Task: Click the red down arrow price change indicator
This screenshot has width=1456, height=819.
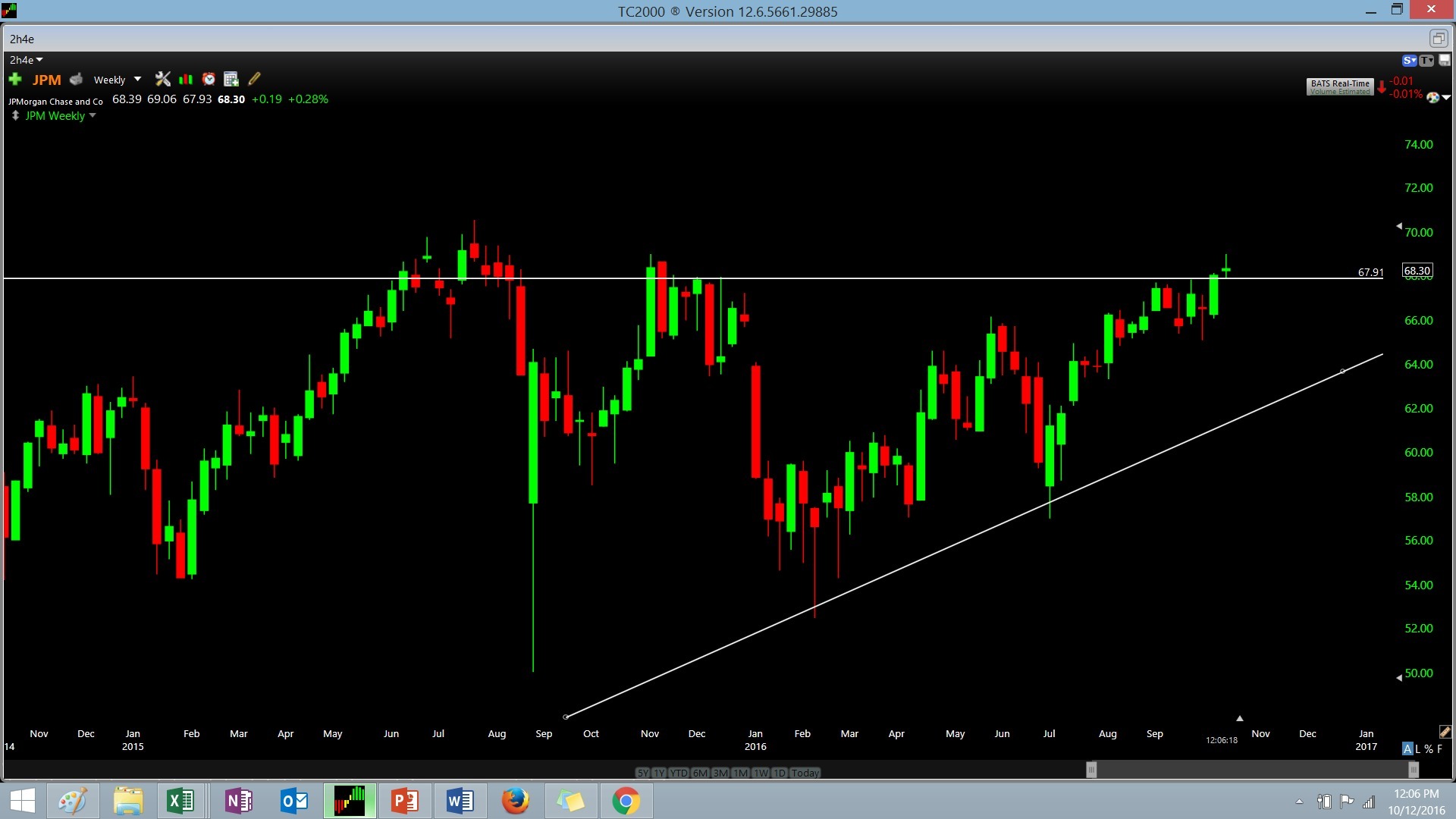Action: pos(1382,87)
